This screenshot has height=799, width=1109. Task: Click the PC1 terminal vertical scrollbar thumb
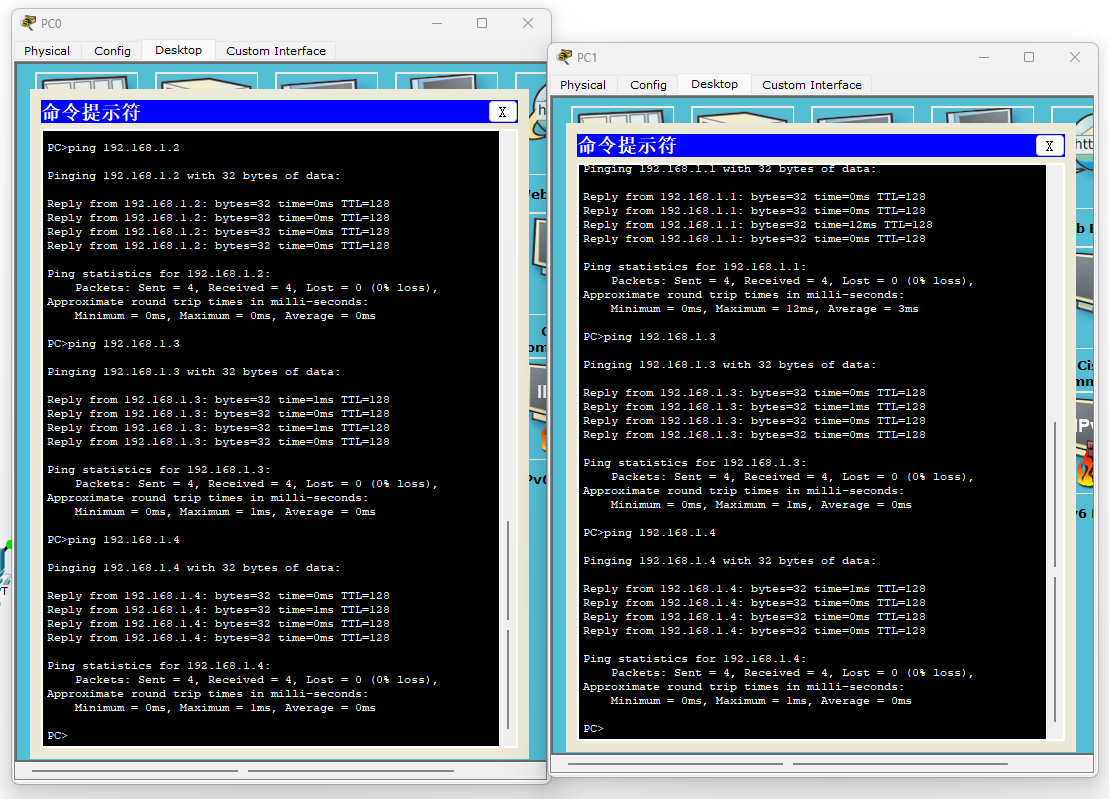click(x=1055, y=571)
